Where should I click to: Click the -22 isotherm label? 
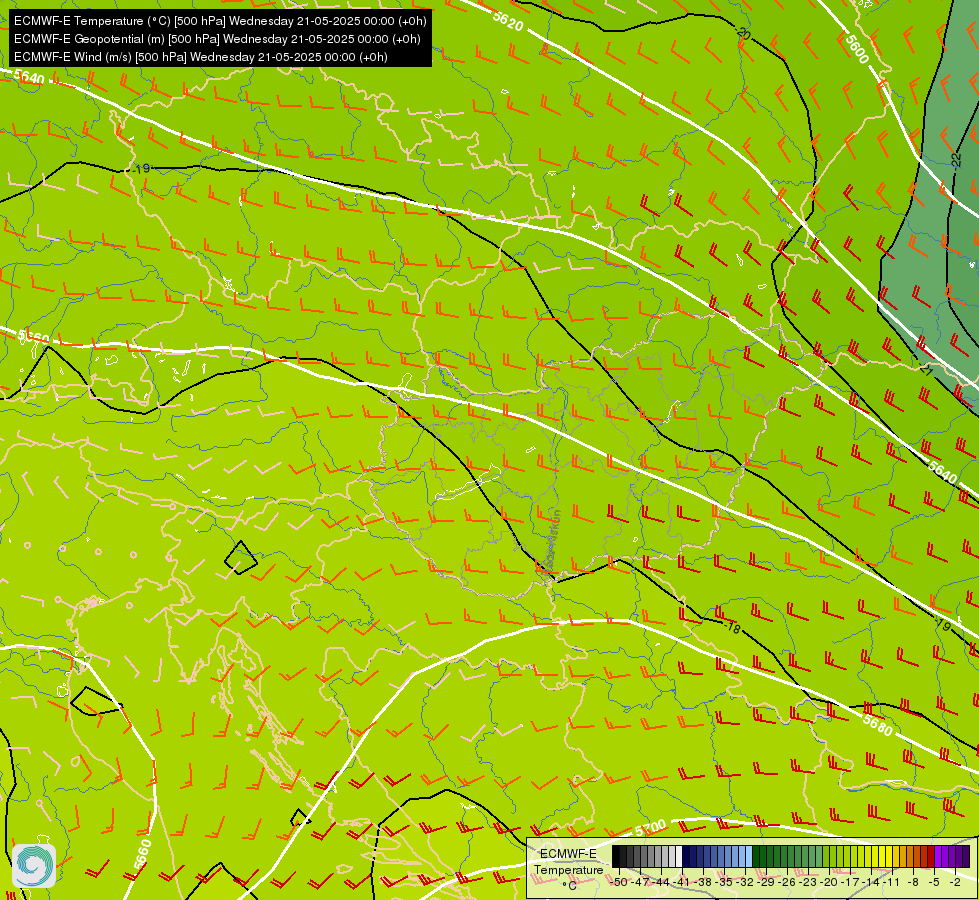[x=957, y=160]
